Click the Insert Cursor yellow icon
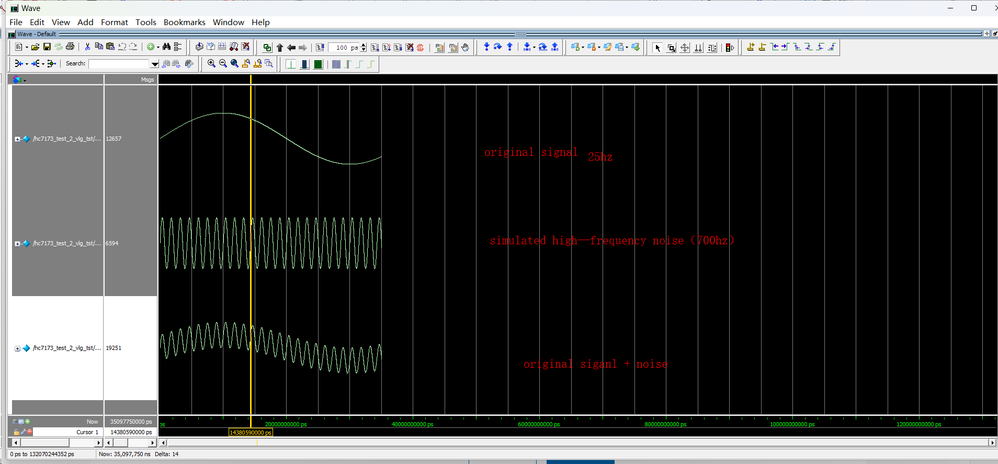Screen dimensions: 998x464 click(750, 47)
